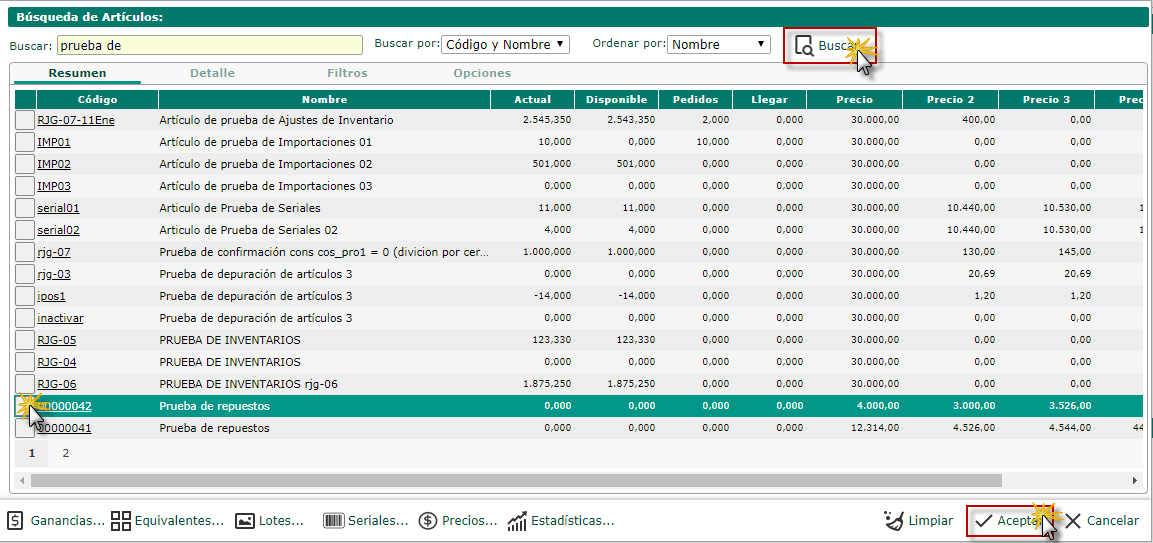1153x543 pixels.
Task: Click the Buscar magnifier icon
Action: point(804,46)
